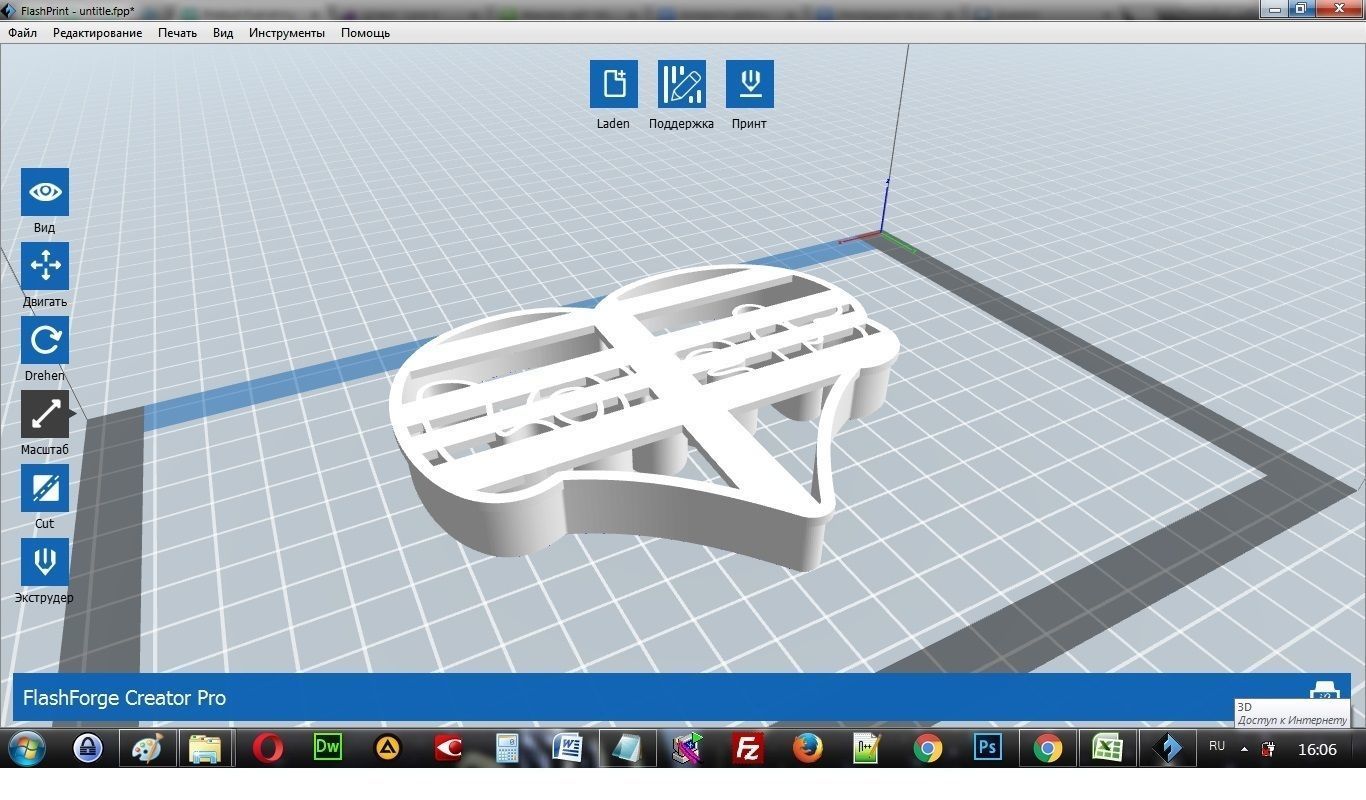Launch Opera browser from taskbar
Viewport: 1366px width, 800px height.
click(x=267, y=748)
